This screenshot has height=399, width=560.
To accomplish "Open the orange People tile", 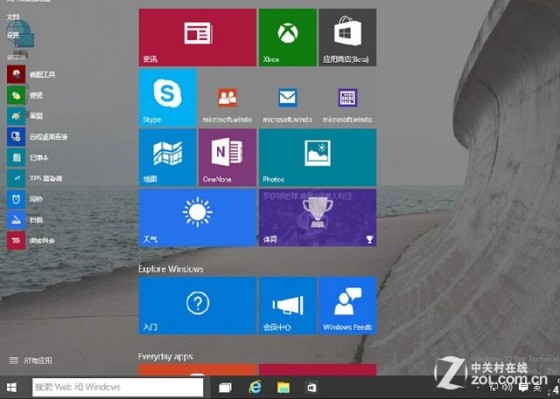I will coord(228,98).
